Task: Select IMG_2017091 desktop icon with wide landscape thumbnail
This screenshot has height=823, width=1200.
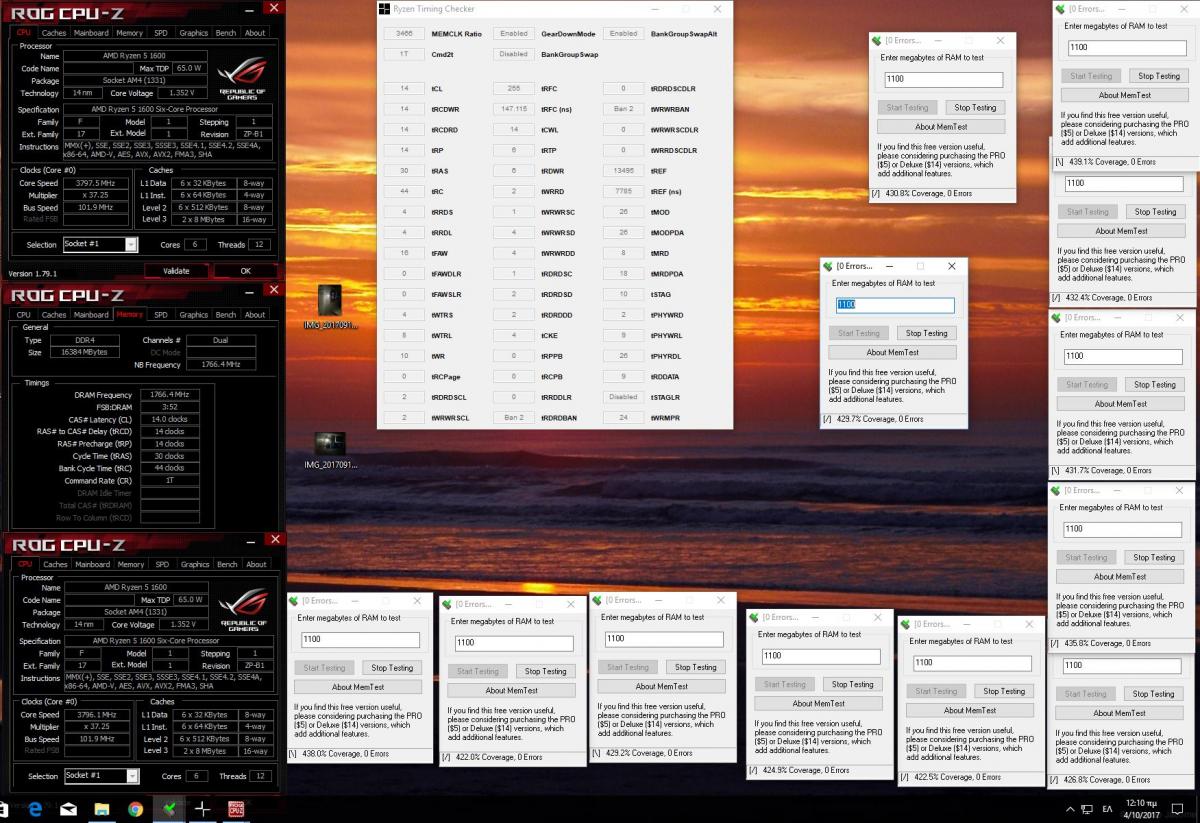Action: pyautogui.click(x=330, y=450)
